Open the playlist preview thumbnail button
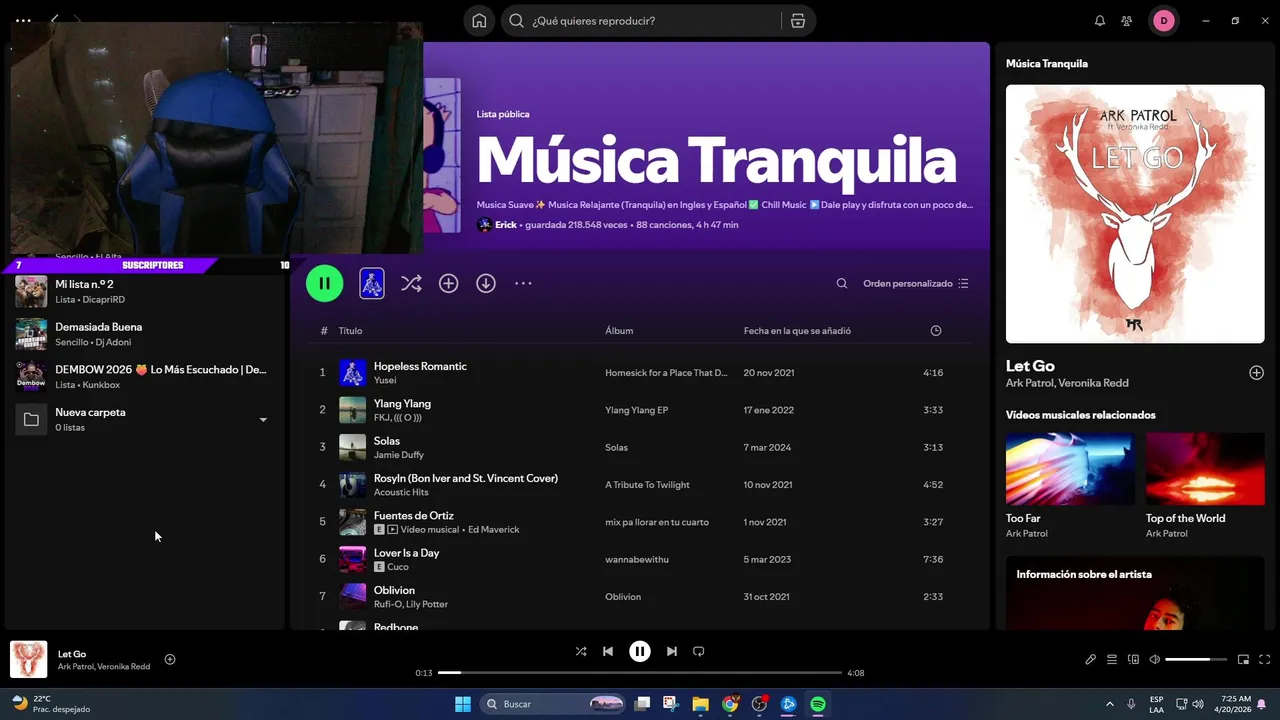Image resolution: width=1280 pixels, height=720 pixels. [x=372, y=283]
